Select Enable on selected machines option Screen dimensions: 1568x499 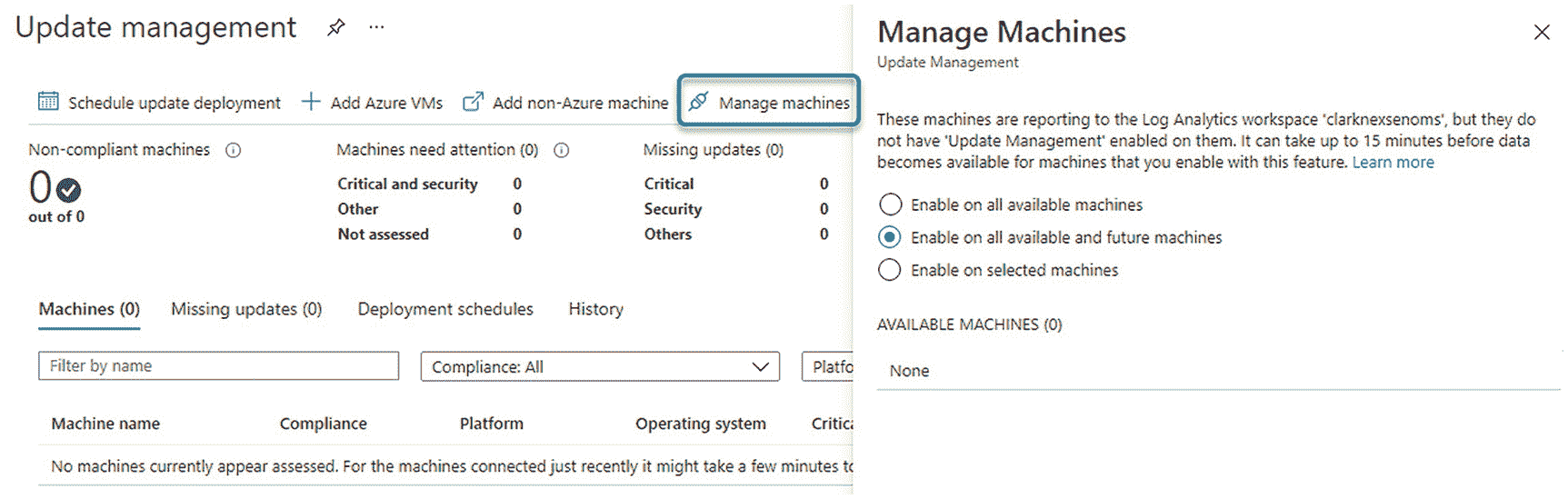point(891,270)
